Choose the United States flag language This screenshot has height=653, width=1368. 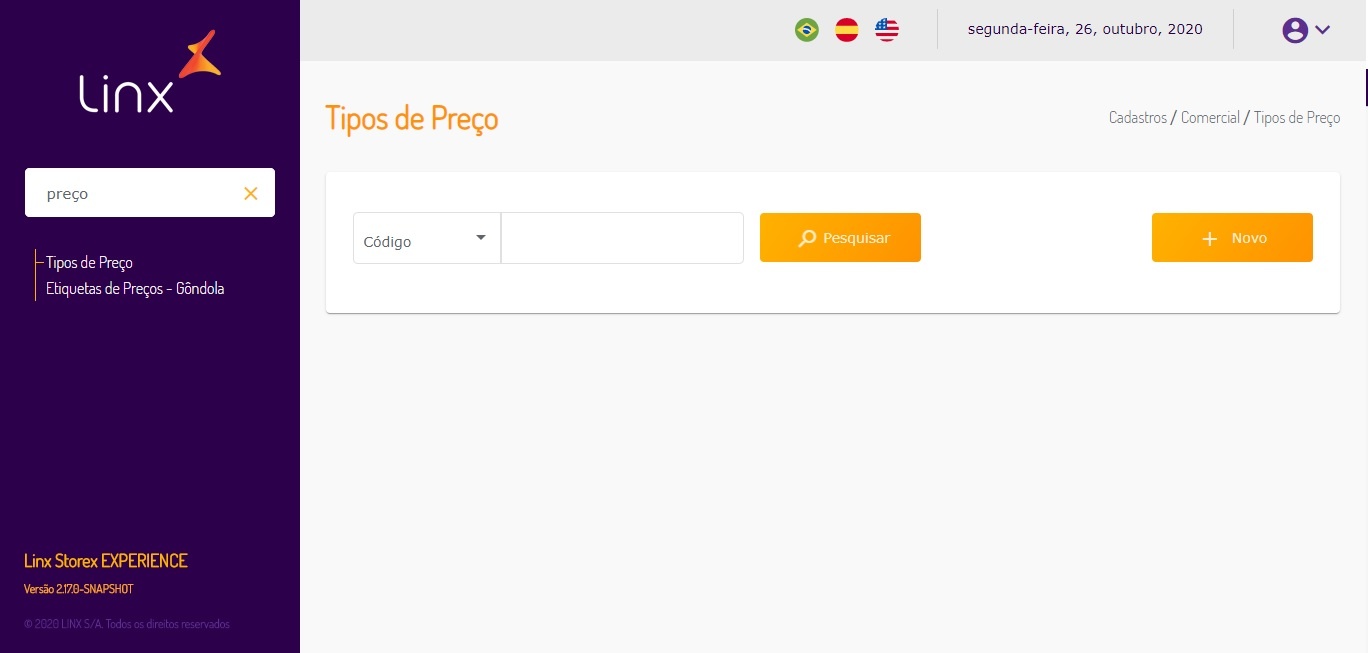pyautogui.click(x=887, y=30)
